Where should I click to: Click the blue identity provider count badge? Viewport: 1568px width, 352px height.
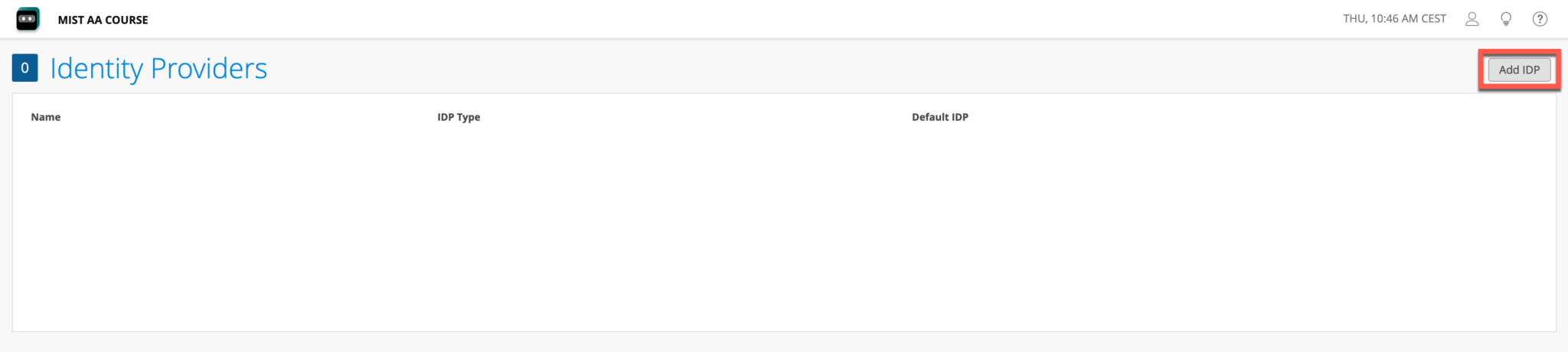pos(24,68)
